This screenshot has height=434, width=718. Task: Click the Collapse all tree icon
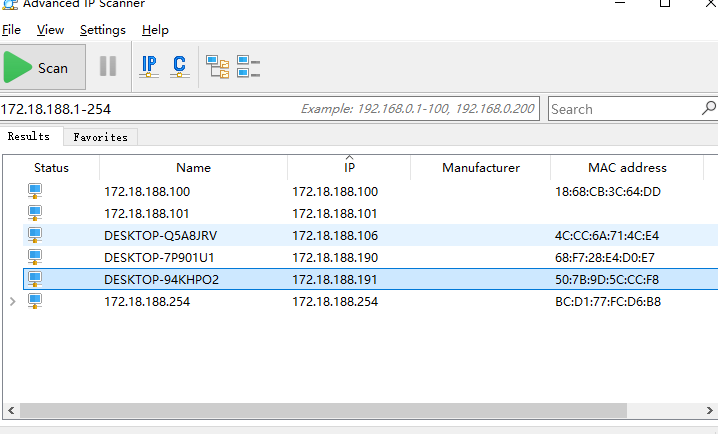[x=248, y=67]
